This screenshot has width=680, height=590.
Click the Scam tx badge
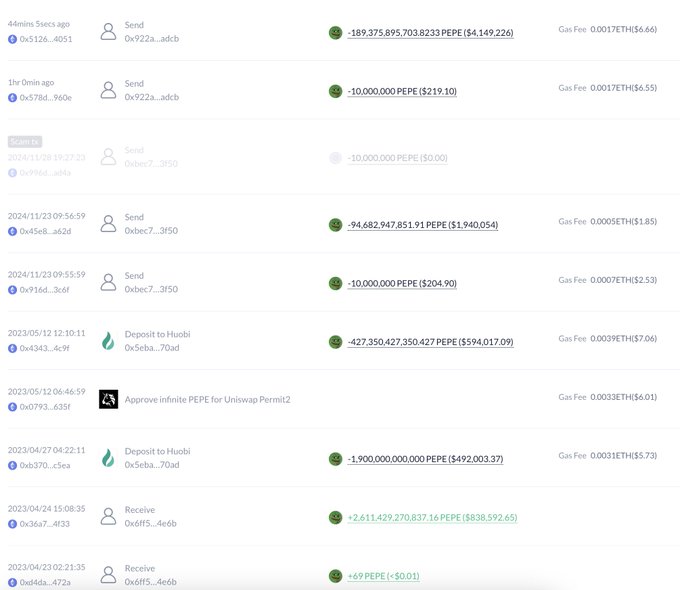tap(25, 141)
